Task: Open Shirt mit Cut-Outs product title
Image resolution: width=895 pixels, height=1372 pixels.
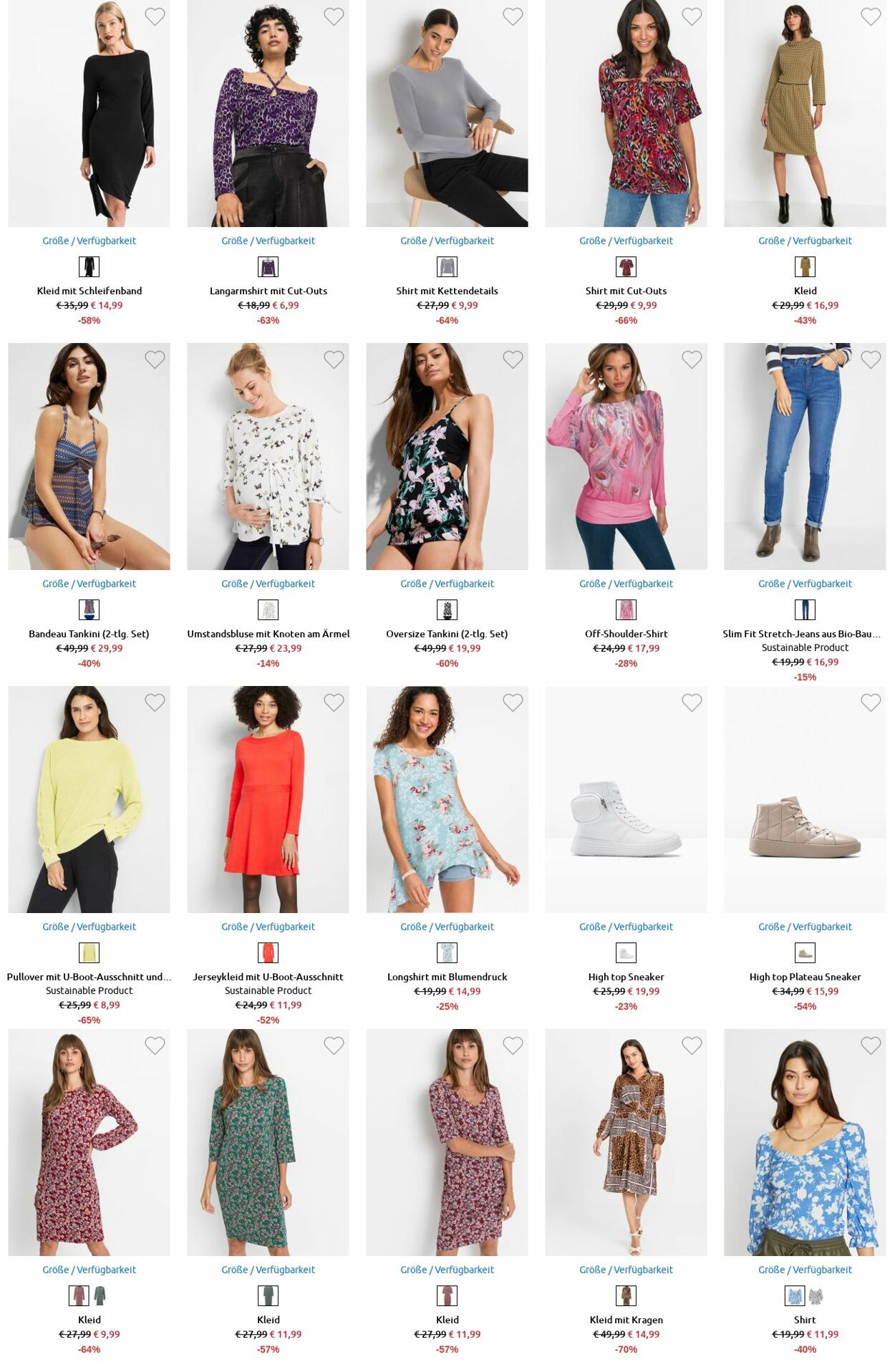Action: point(626,291)
